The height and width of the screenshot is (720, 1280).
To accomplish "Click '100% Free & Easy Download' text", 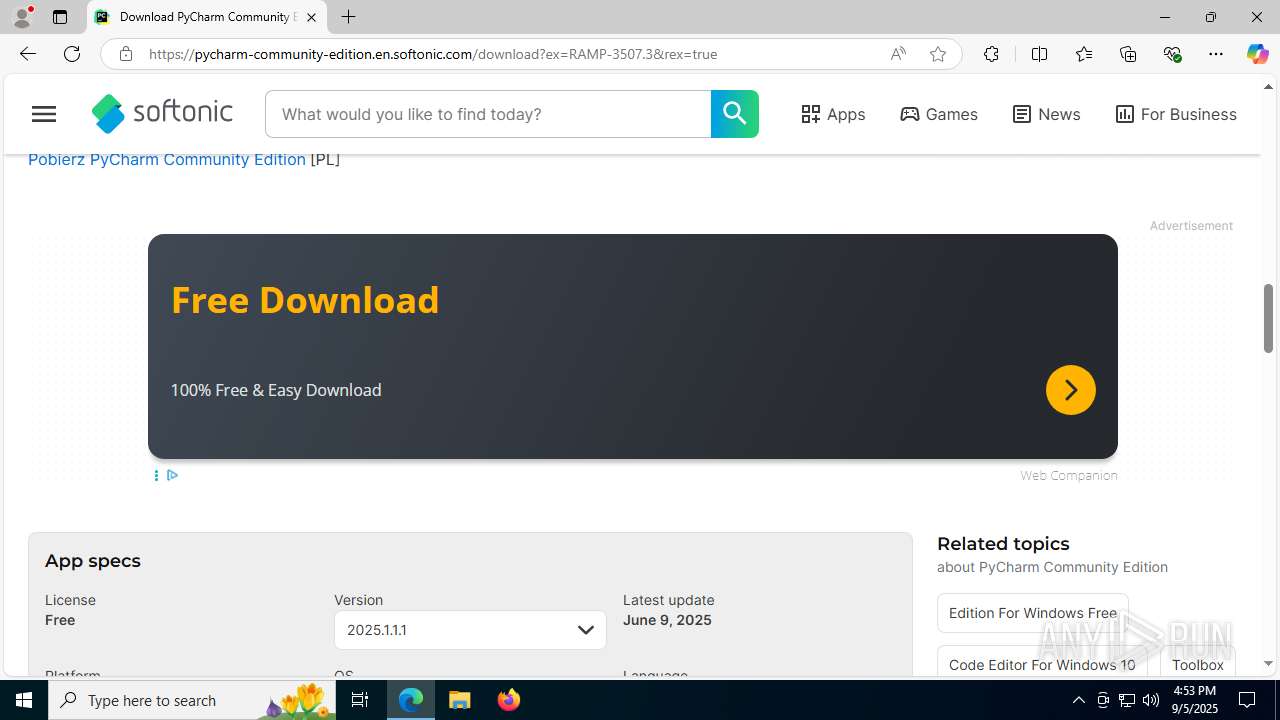I will click(276, 390).
